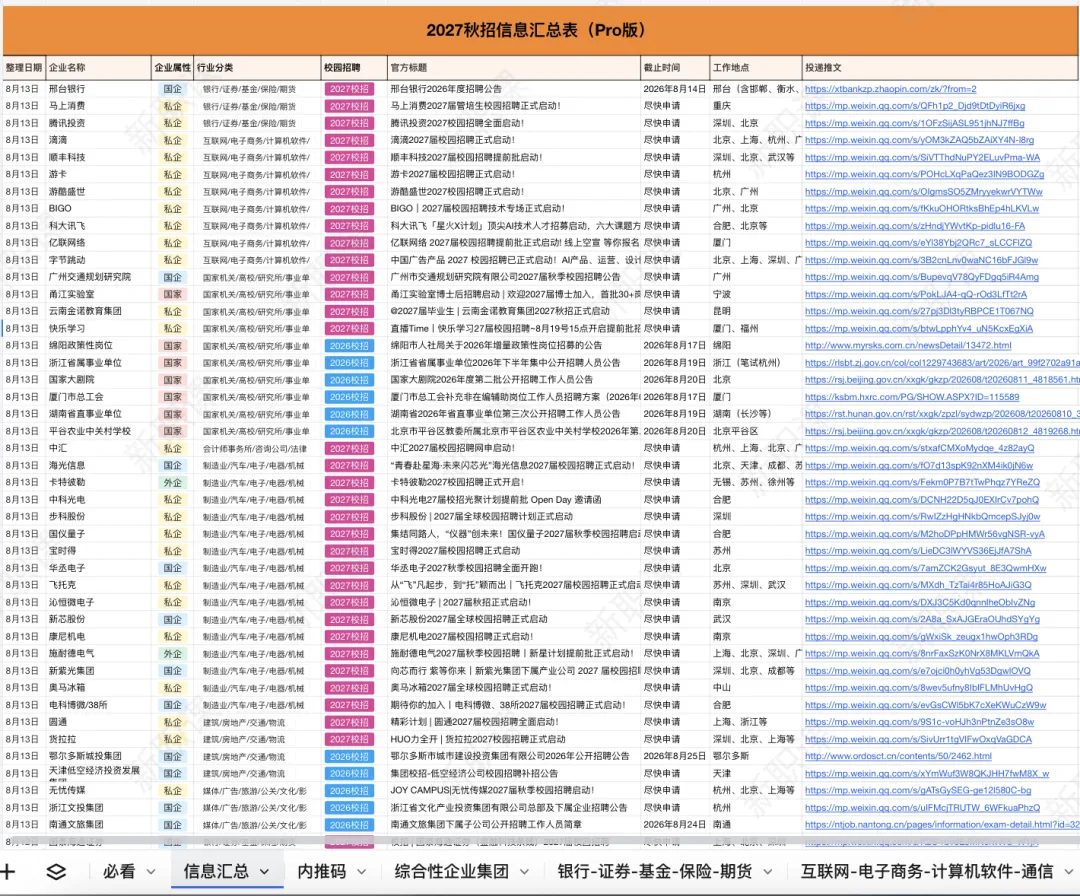Open the 绵阳政策性岗位 myrsks.com link
This screenshot has height=896, width=1080.
[x=908, y=346]
